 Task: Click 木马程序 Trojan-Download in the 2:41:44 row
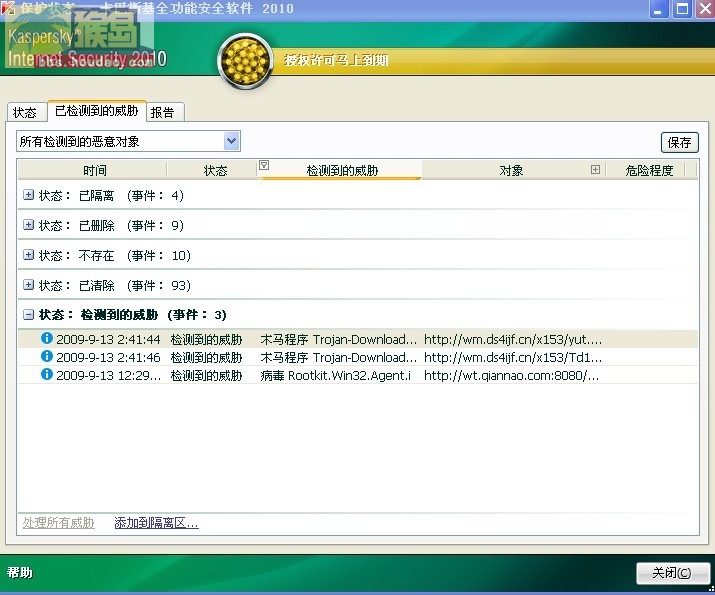click(x=338, y=340)
